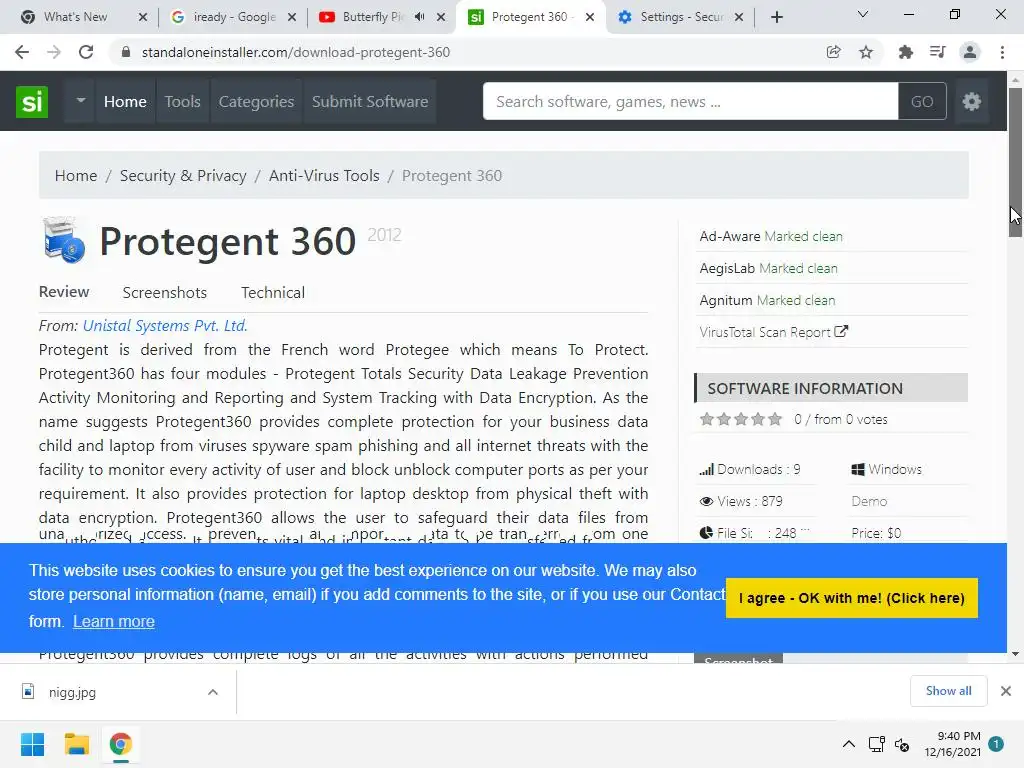Click the first rating star
1024x768 pixels.
[707, 419]
